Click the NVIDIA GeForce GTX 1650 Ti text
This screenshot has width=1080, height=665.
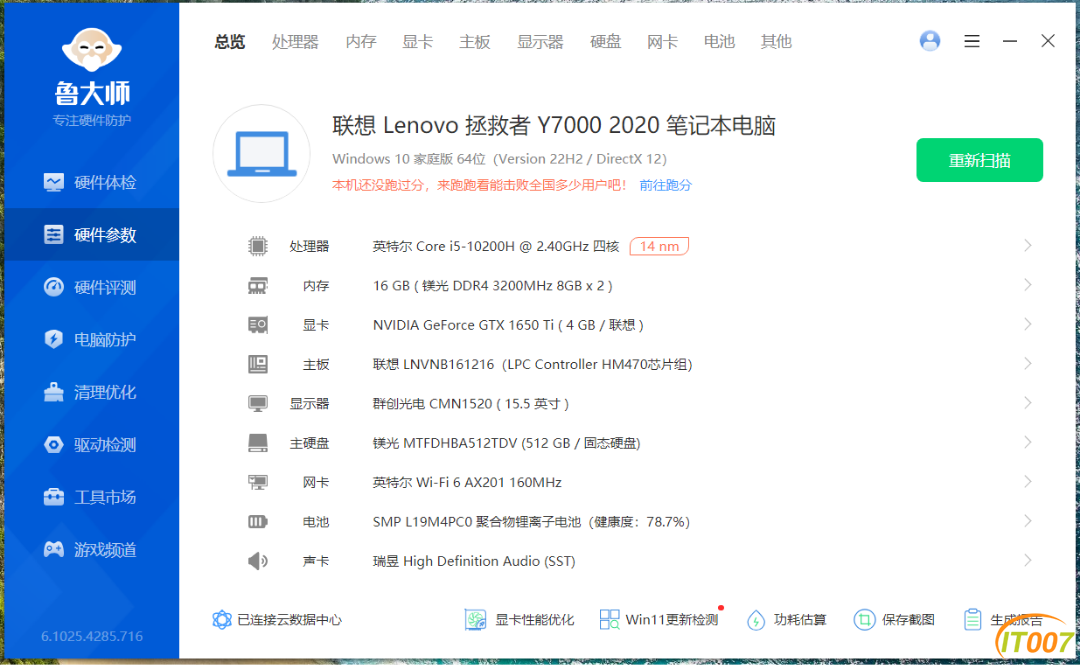pos(508,325)
